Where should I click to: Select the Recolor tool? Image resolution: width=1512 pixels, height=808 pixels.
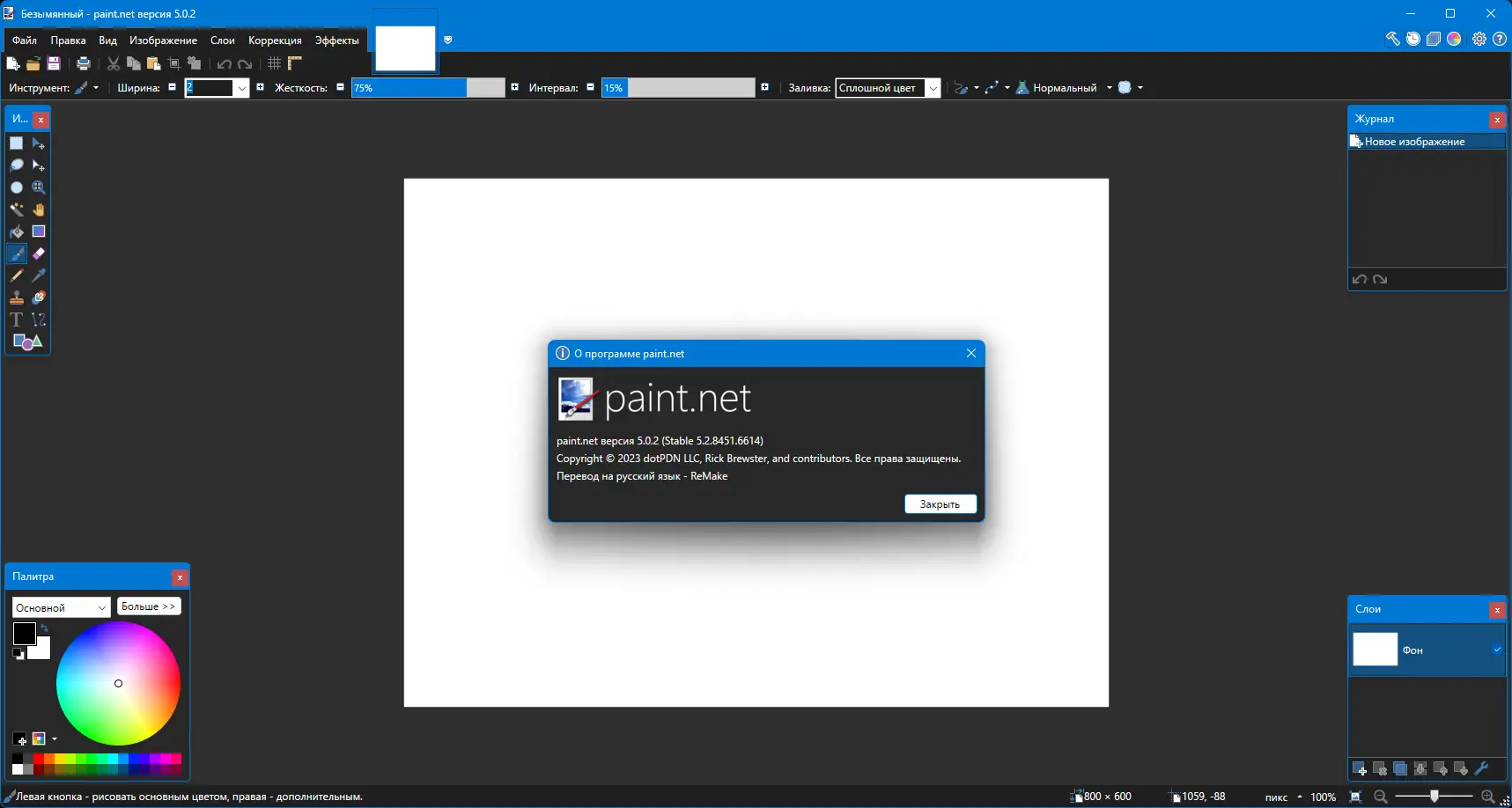coord(39,297)
